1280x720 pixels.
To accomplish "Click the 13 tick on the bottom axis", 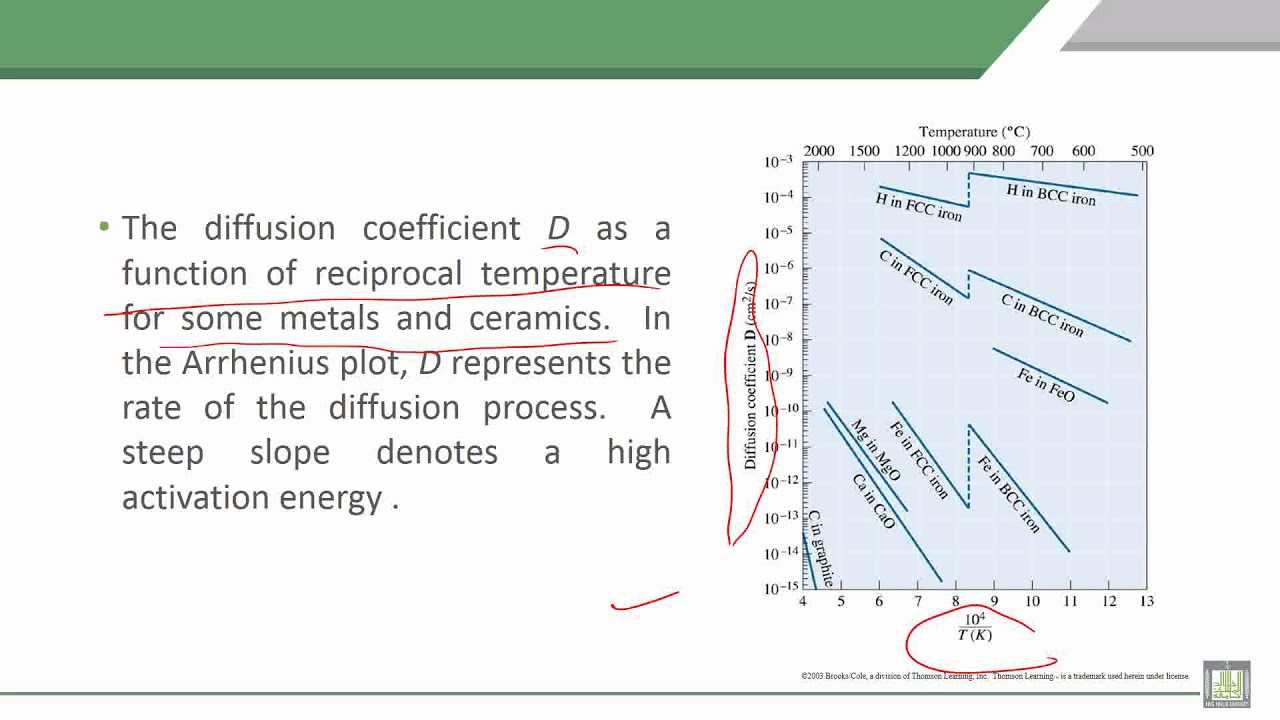I will [x=1146, y=601].
